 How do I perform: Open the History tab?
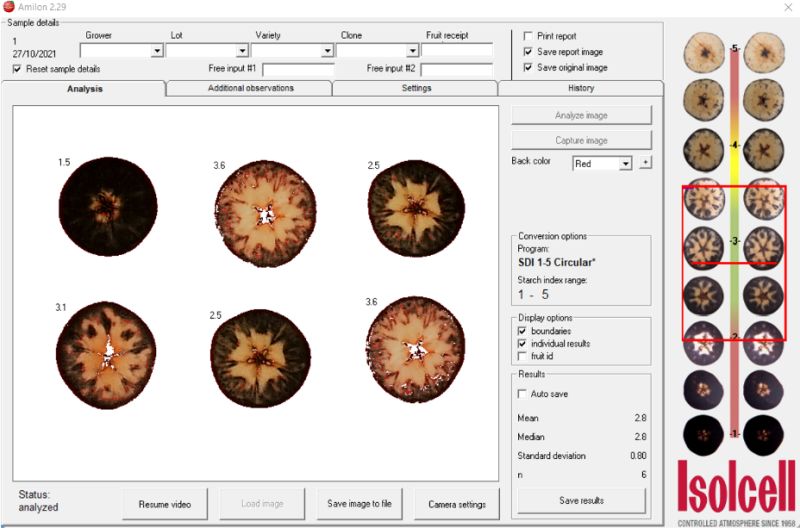click(x=581, y=88)
